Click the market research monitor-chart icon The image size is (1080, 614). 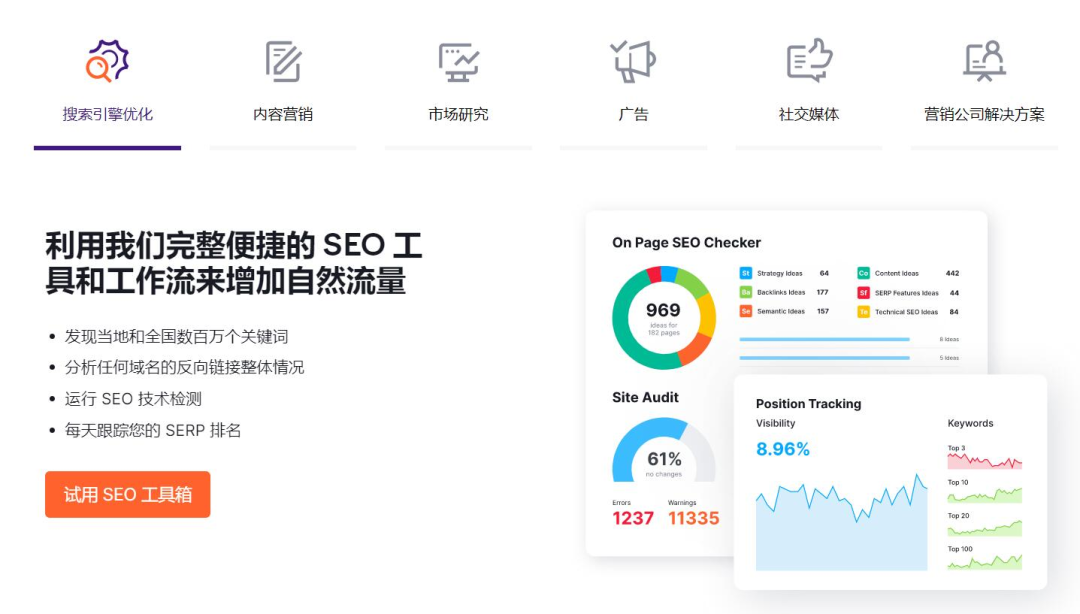click(458, 61)
